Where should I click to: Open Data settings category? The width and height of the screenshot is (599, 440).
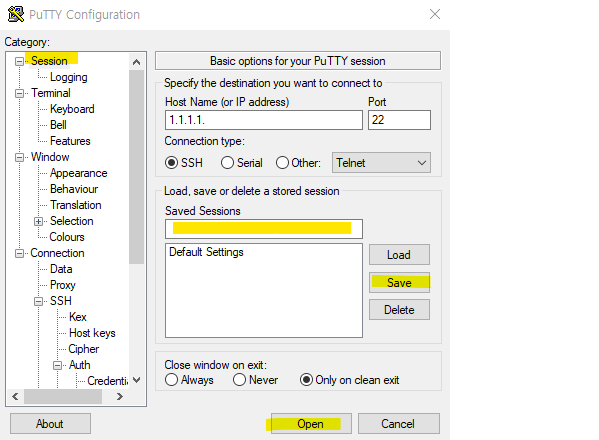[x=61, y=269]
